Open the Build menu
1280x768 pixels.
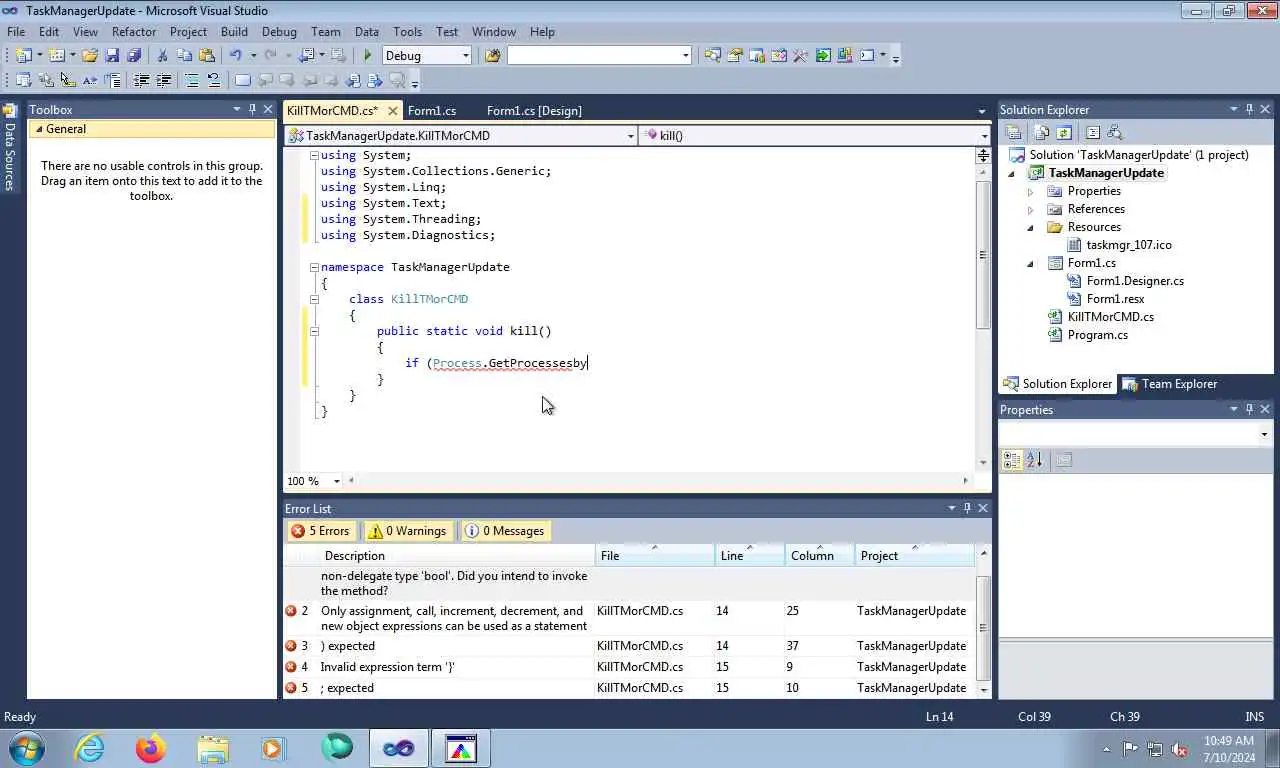[234, 32]
